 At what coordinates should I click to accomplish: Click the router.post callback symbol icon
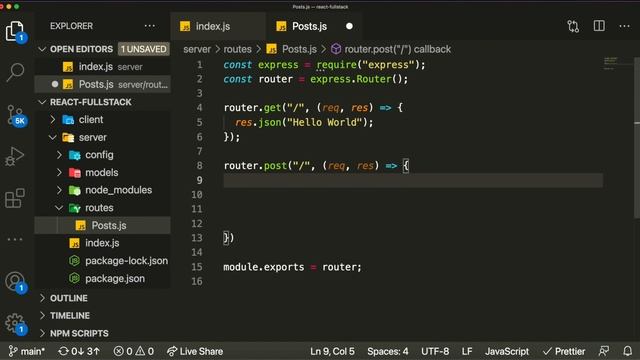336,49
